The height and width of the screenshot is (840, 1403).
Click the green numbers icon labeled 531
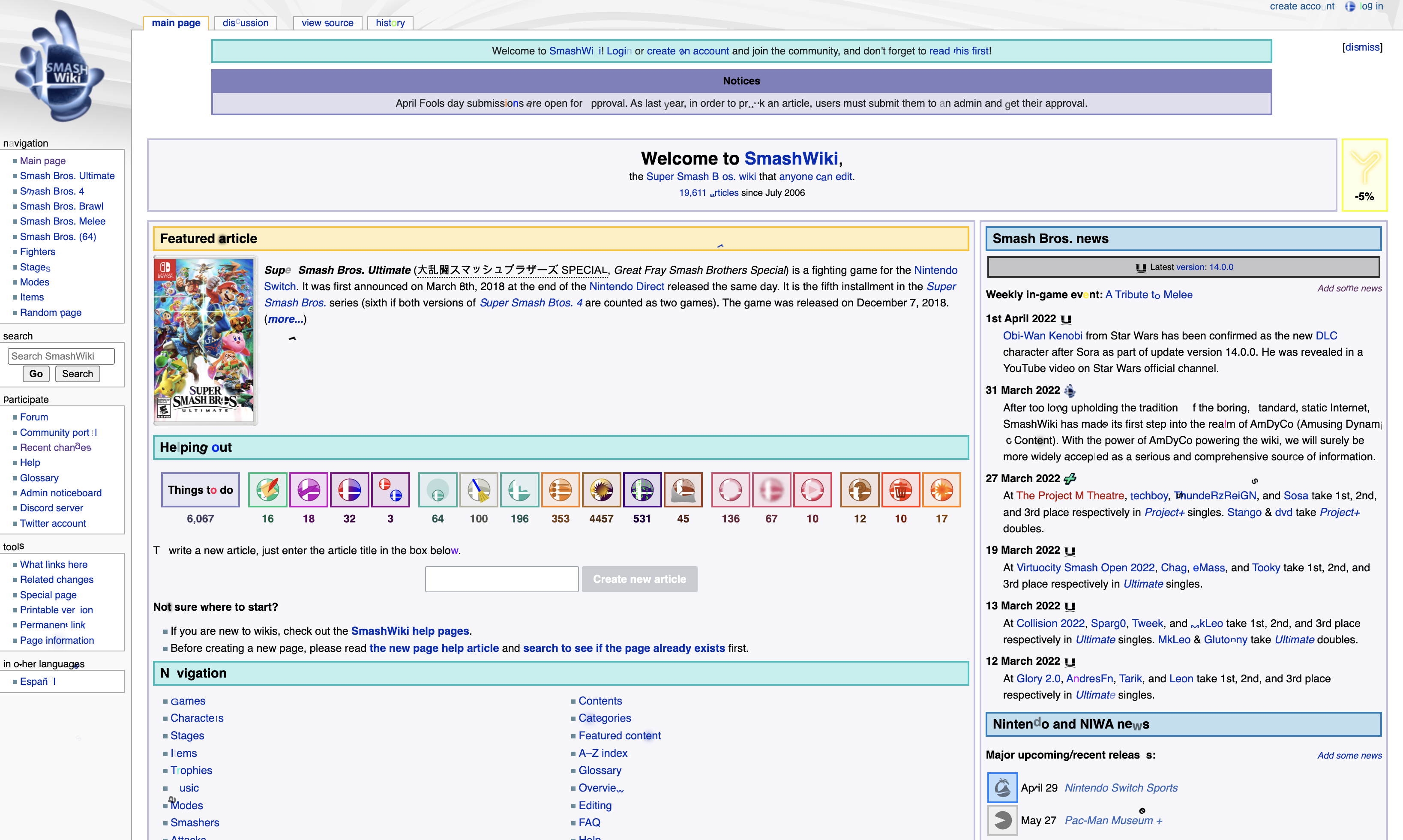(642, 489)
